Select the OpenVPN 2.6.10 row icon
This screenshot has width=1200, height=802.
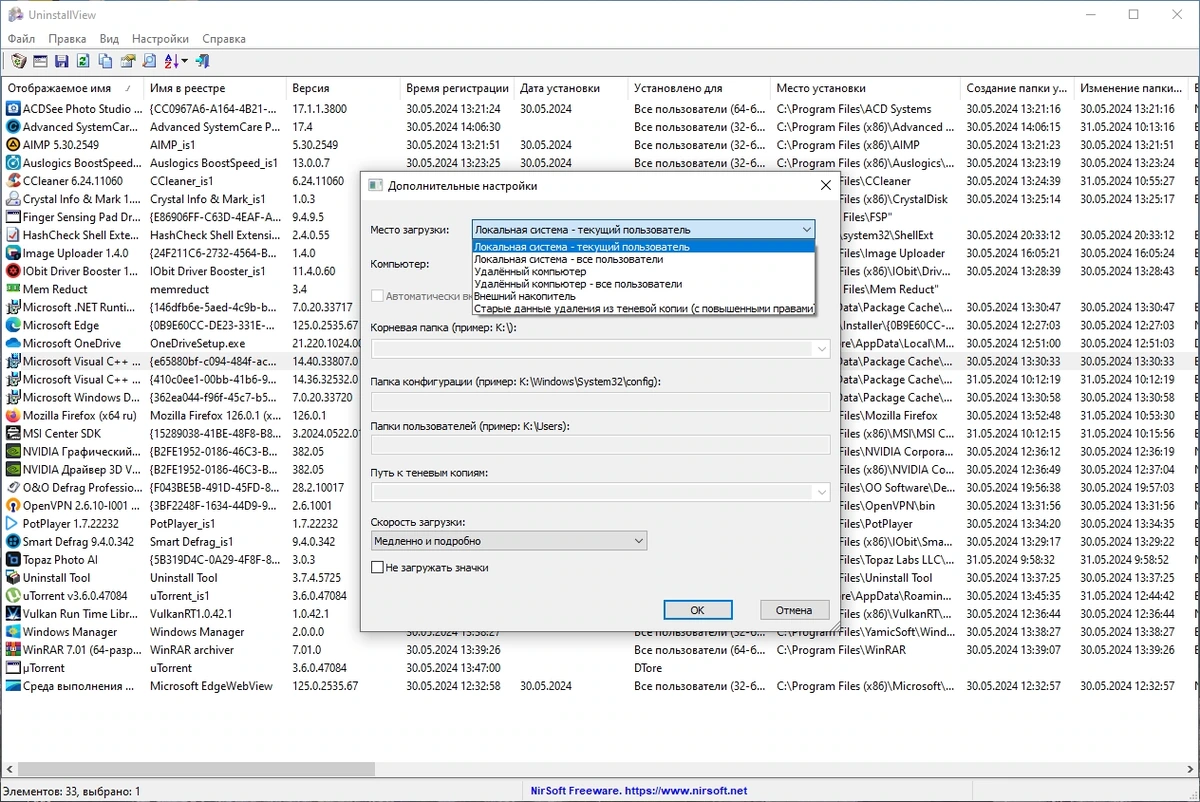(13, 505)
